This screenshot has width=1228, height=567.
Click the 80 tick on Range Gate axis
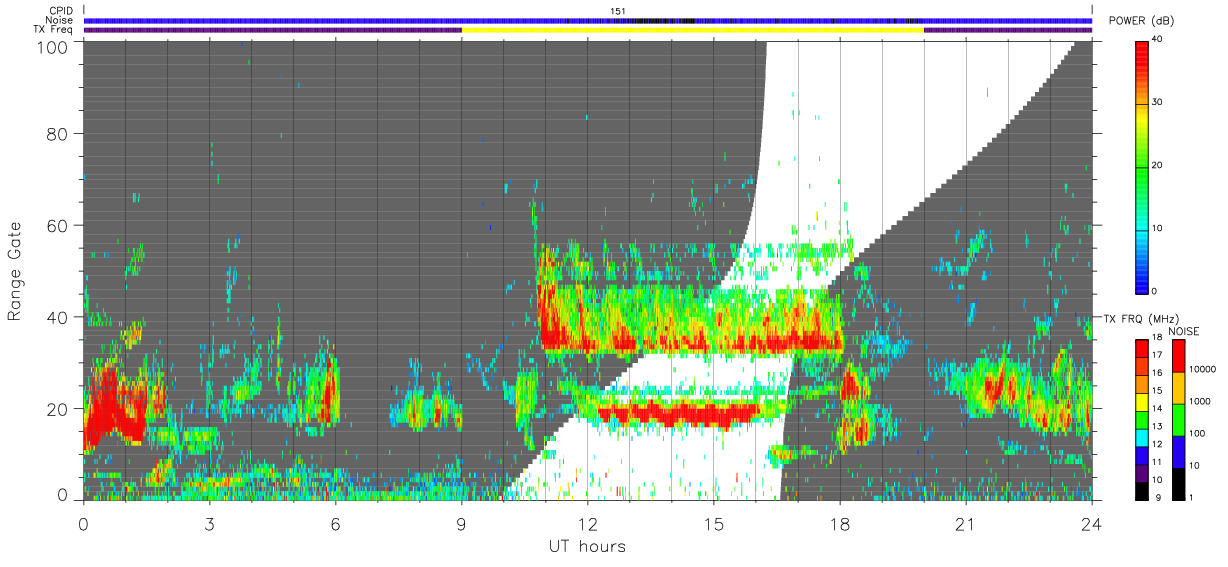[x=57, y=133]
